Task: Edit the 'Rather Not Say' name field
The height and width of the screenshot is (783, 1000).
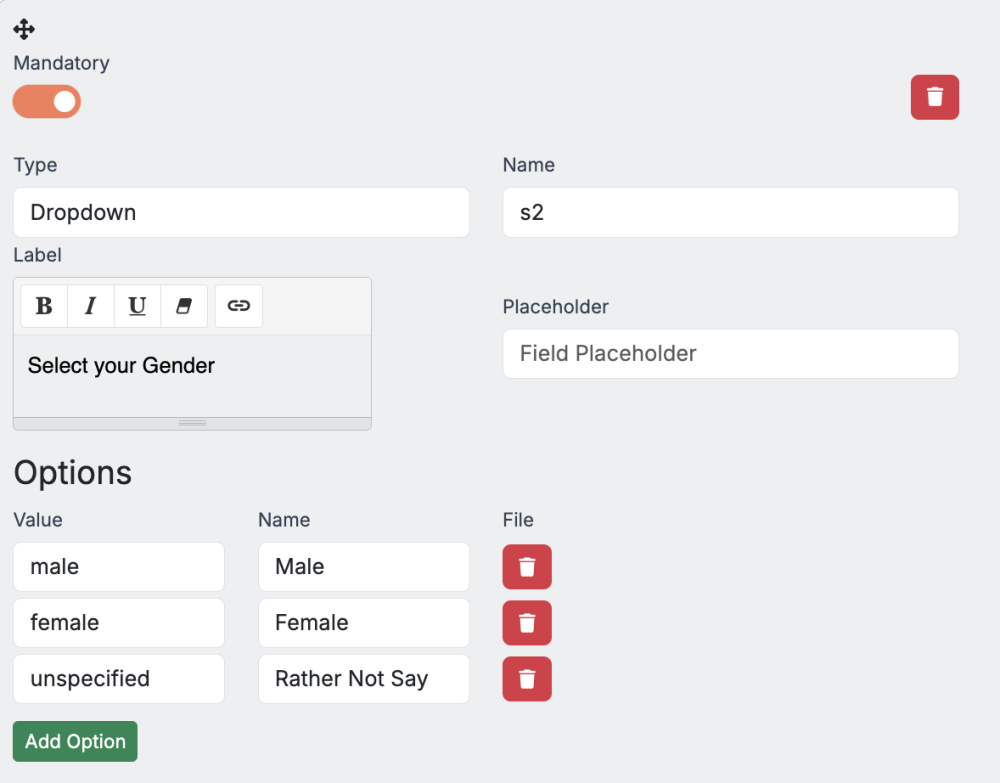Action: 363,679
